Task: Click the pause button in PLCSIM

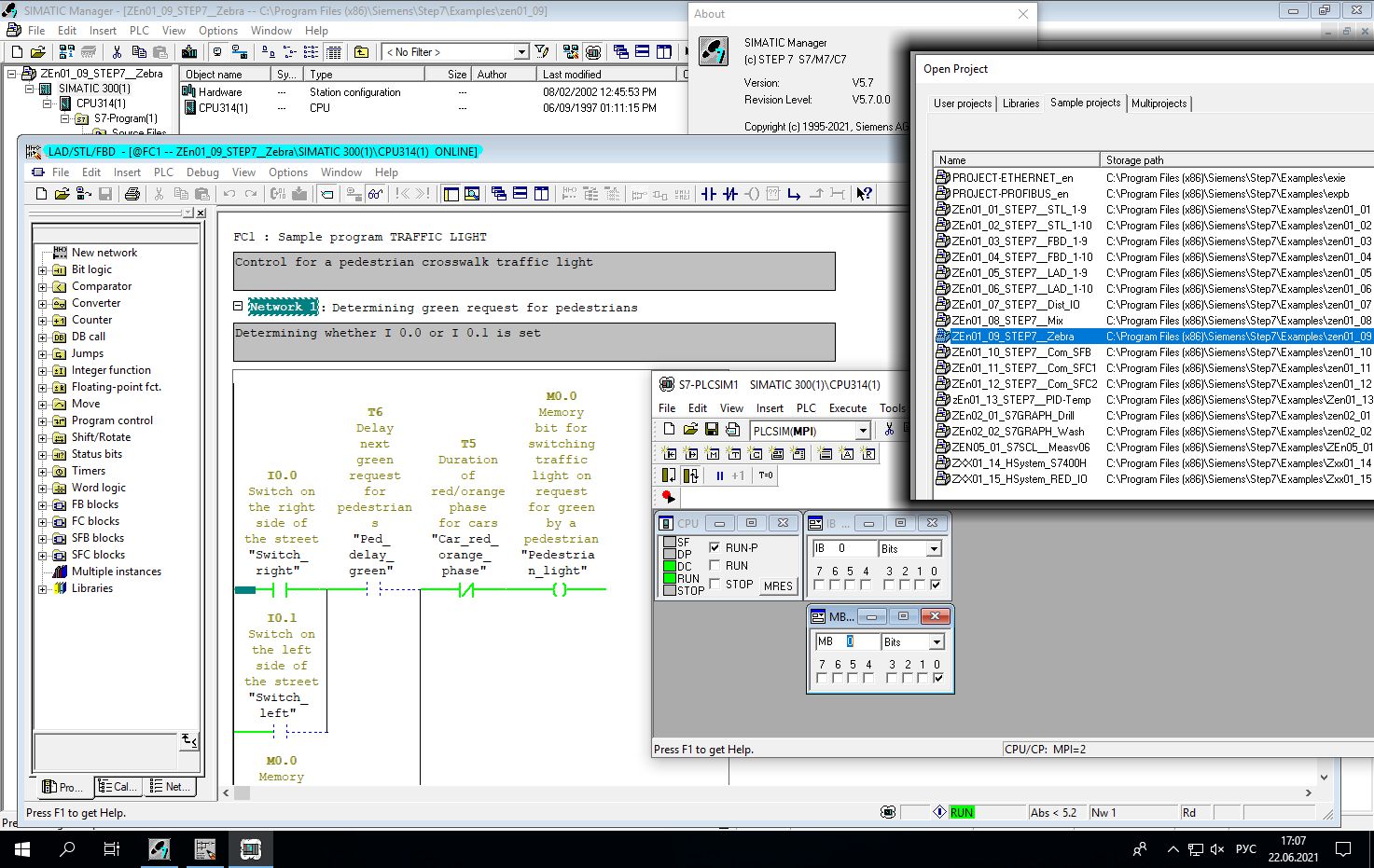Action: tap(719, 475)
